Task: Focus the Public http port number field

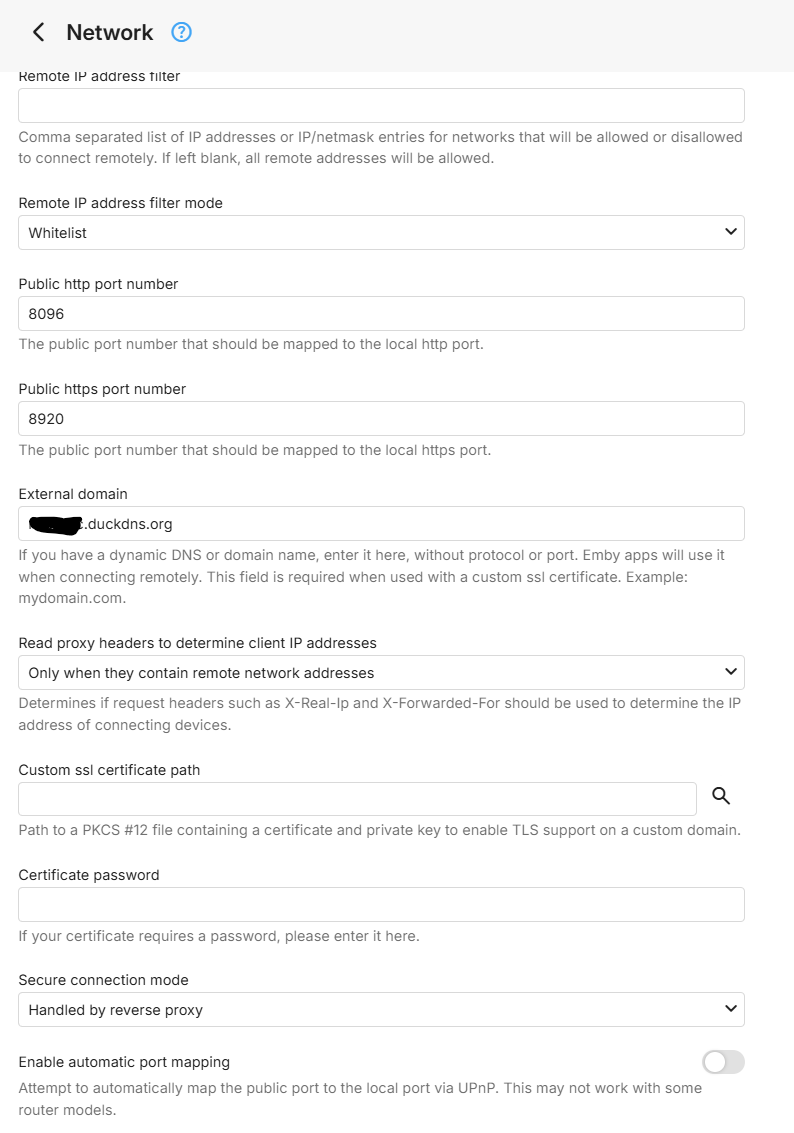Action: (x=381, y=314)
